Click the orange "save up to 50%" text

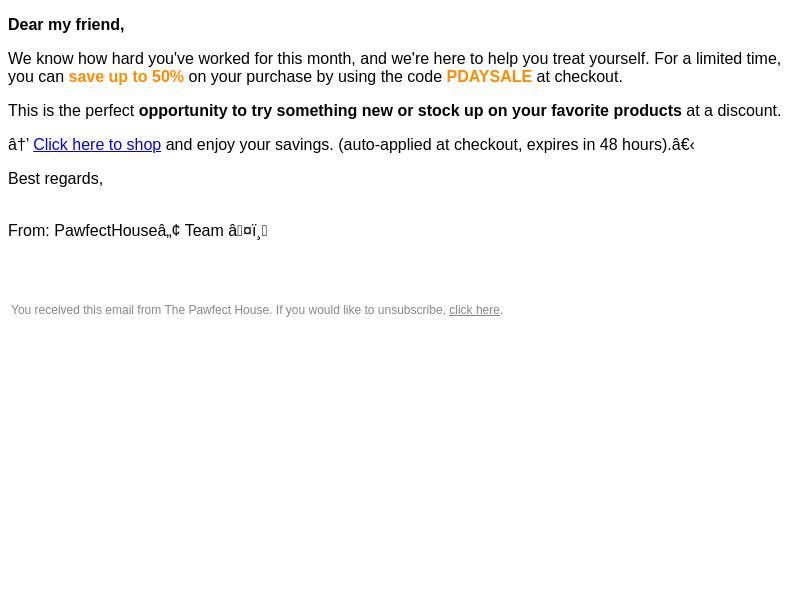(x=126, y=77)
